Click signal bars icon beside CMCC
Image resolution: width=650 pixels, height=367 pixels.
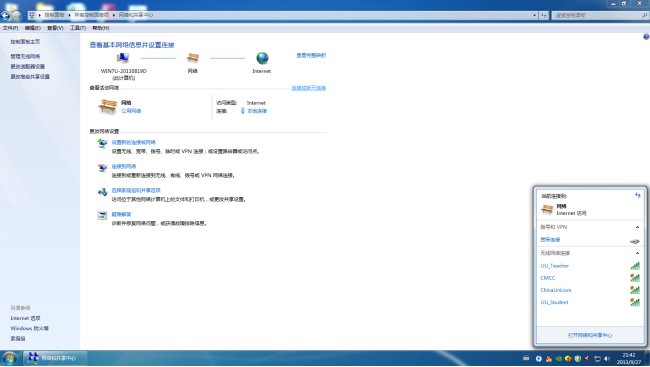(x=635, y=277)
